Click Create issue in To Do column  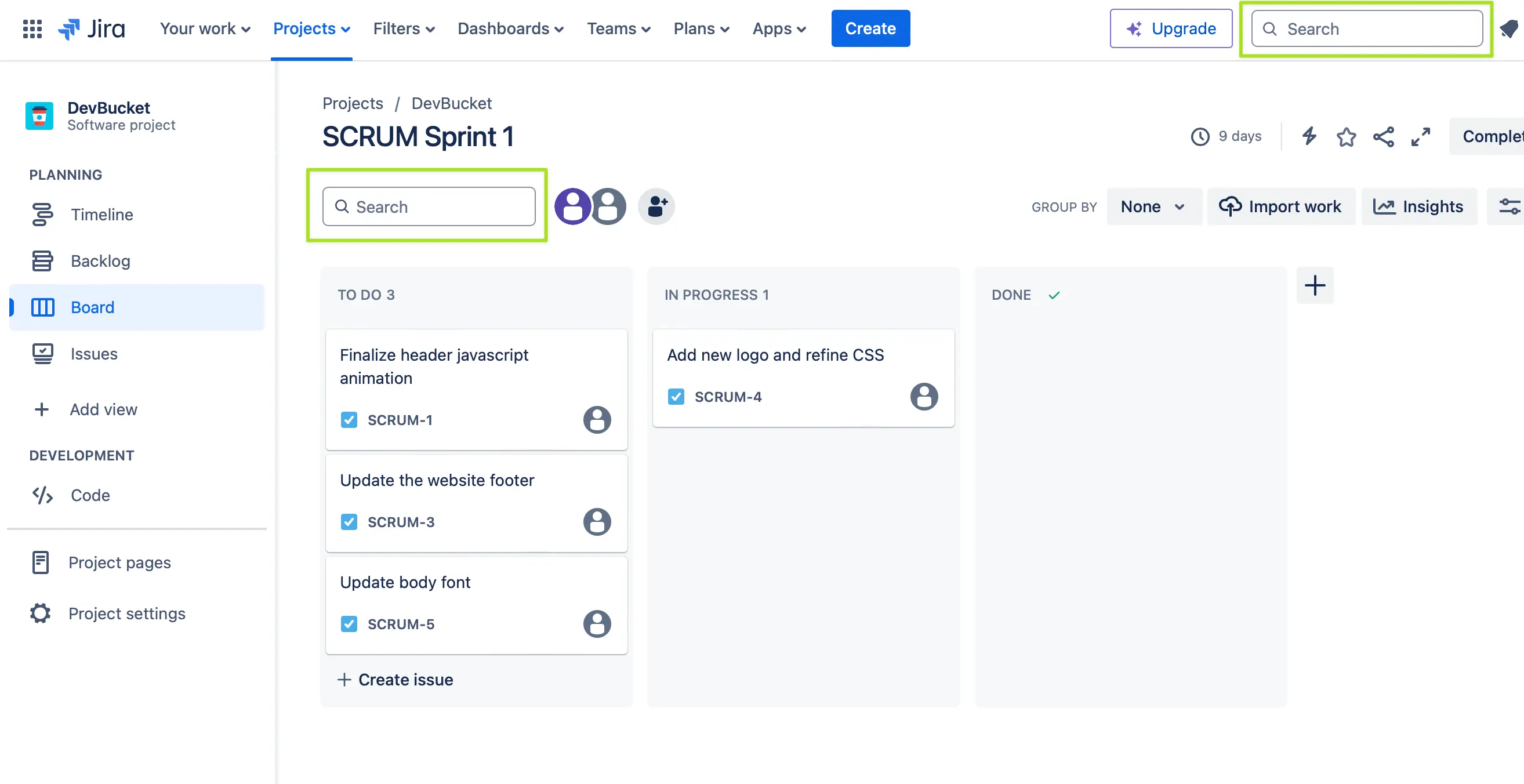click(x=395, y=679)
